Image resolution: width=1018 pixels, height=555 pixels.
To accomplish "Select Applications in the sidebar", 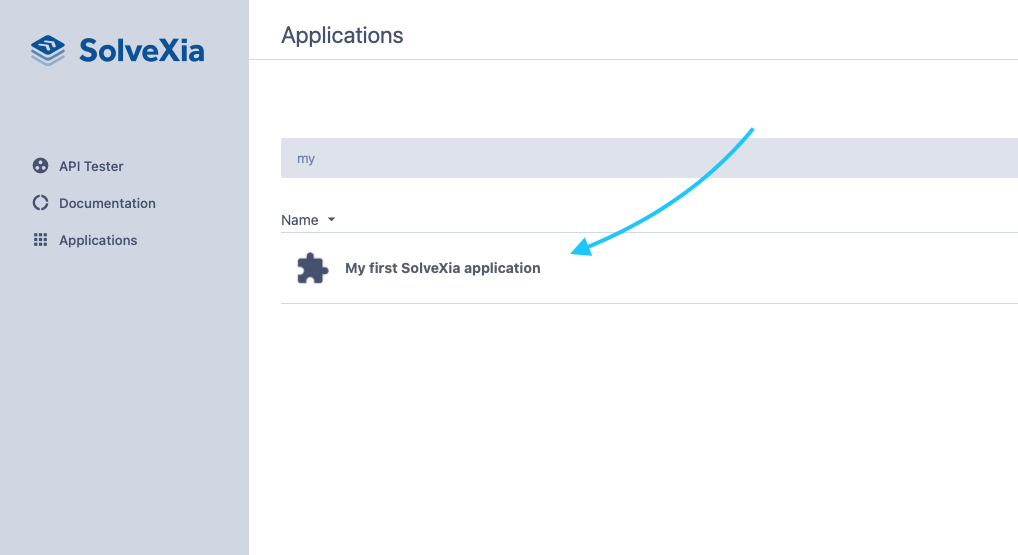I will click(x=98, y=240).
